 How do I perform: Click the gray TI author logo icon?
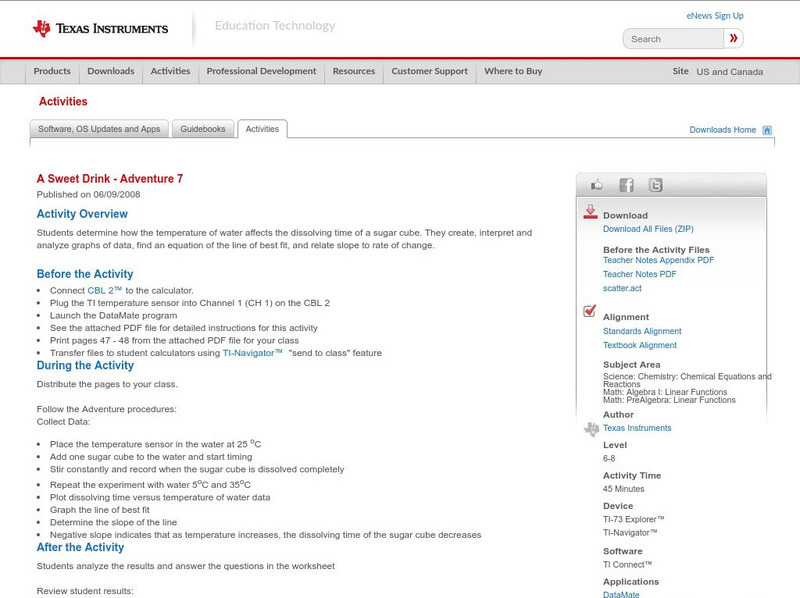(591, 429)
